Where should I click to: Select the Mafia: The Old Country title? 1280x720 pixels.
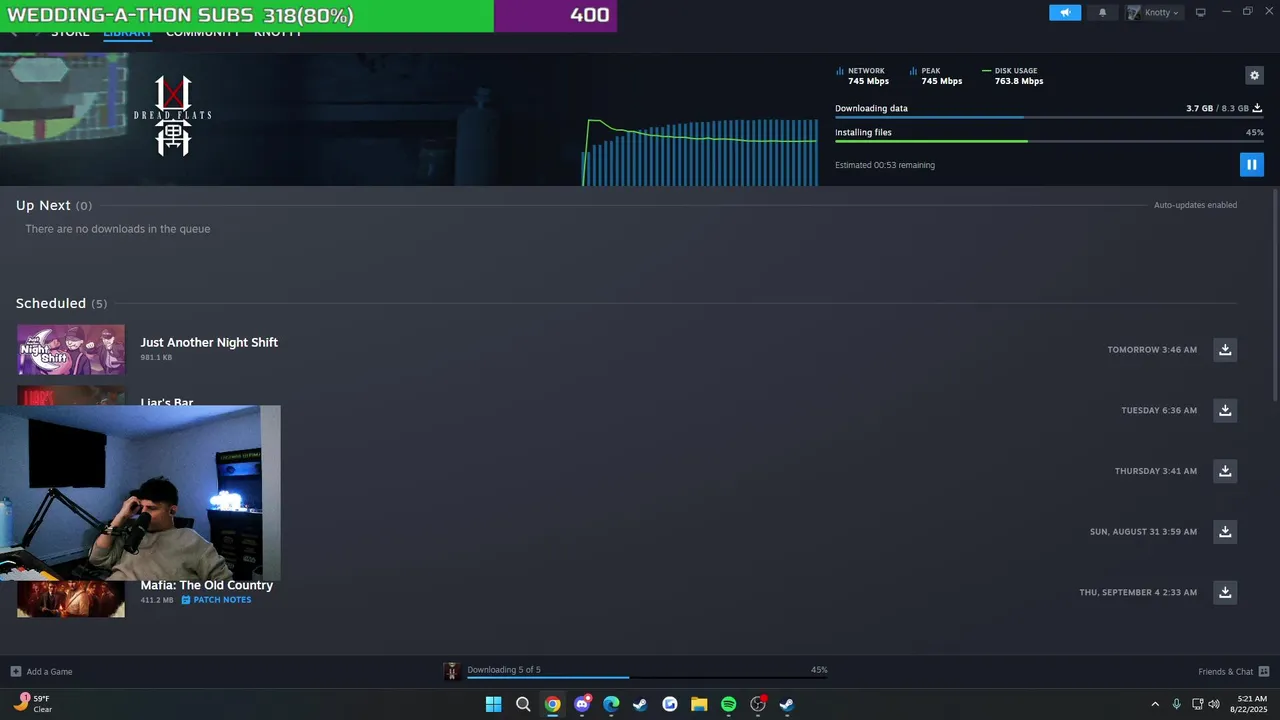coord(206,585)
